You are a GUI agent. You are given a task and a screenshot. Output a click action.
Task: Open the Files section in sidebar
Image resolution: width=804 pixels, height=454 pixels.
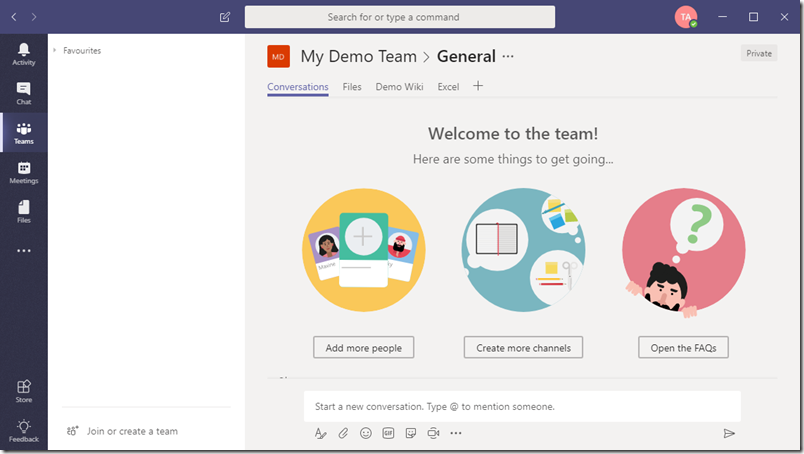pos(24,212)
